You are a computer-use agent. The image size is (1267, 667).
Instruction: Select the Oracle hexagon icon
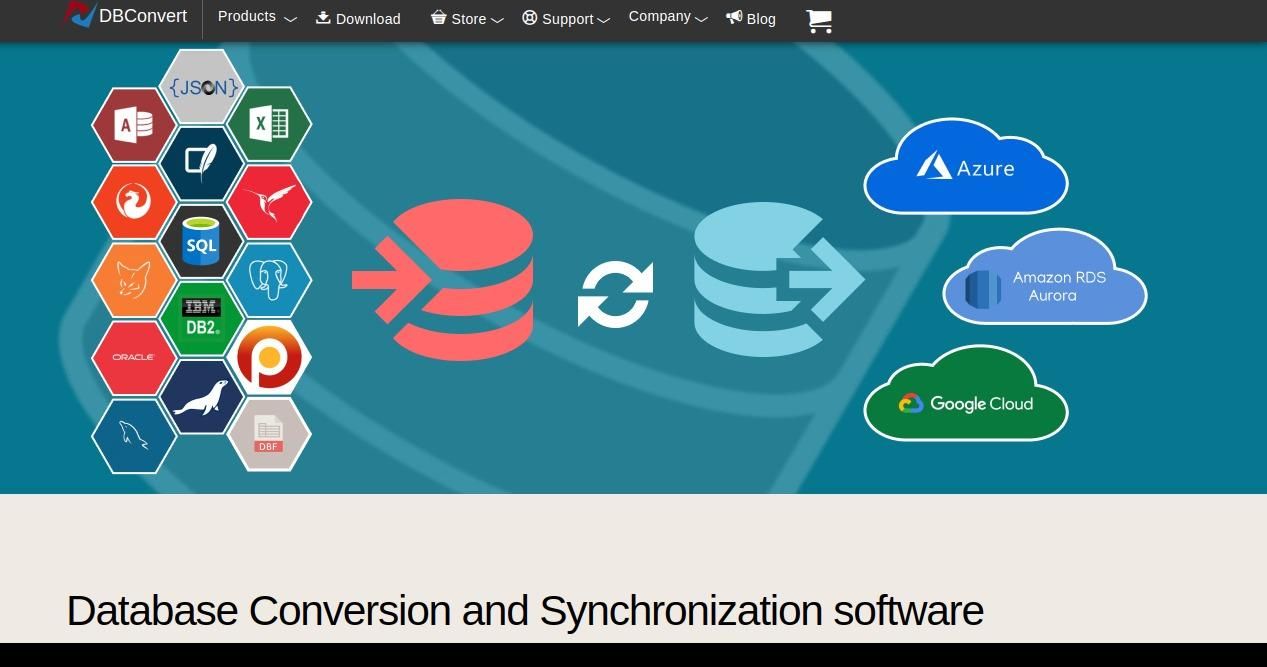coord(134,357)
